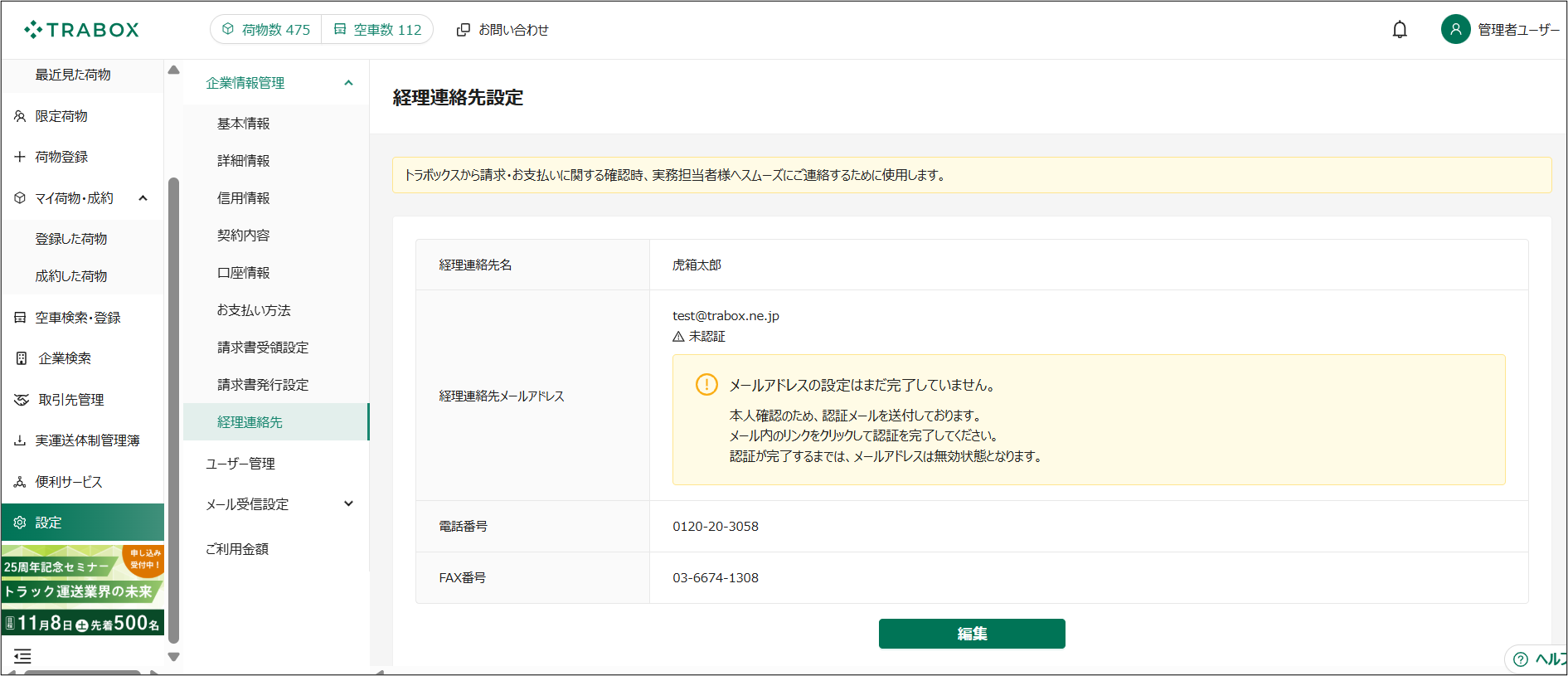The image size is (1568, 676).
Task: Click the sidebar scroll-down arrow
Action: point(173,656)
